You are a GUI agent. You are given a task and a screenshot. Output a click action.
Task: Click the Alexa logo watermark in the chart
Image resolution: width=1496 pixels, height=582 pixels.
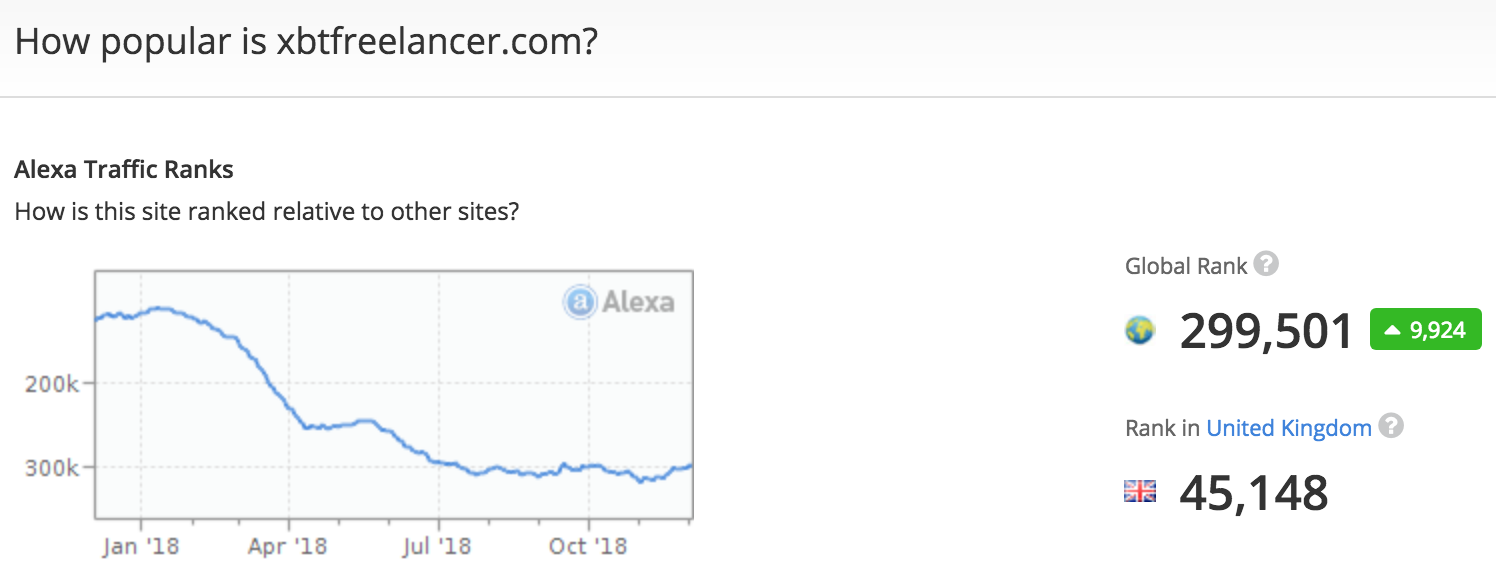(x=619, y=301)
